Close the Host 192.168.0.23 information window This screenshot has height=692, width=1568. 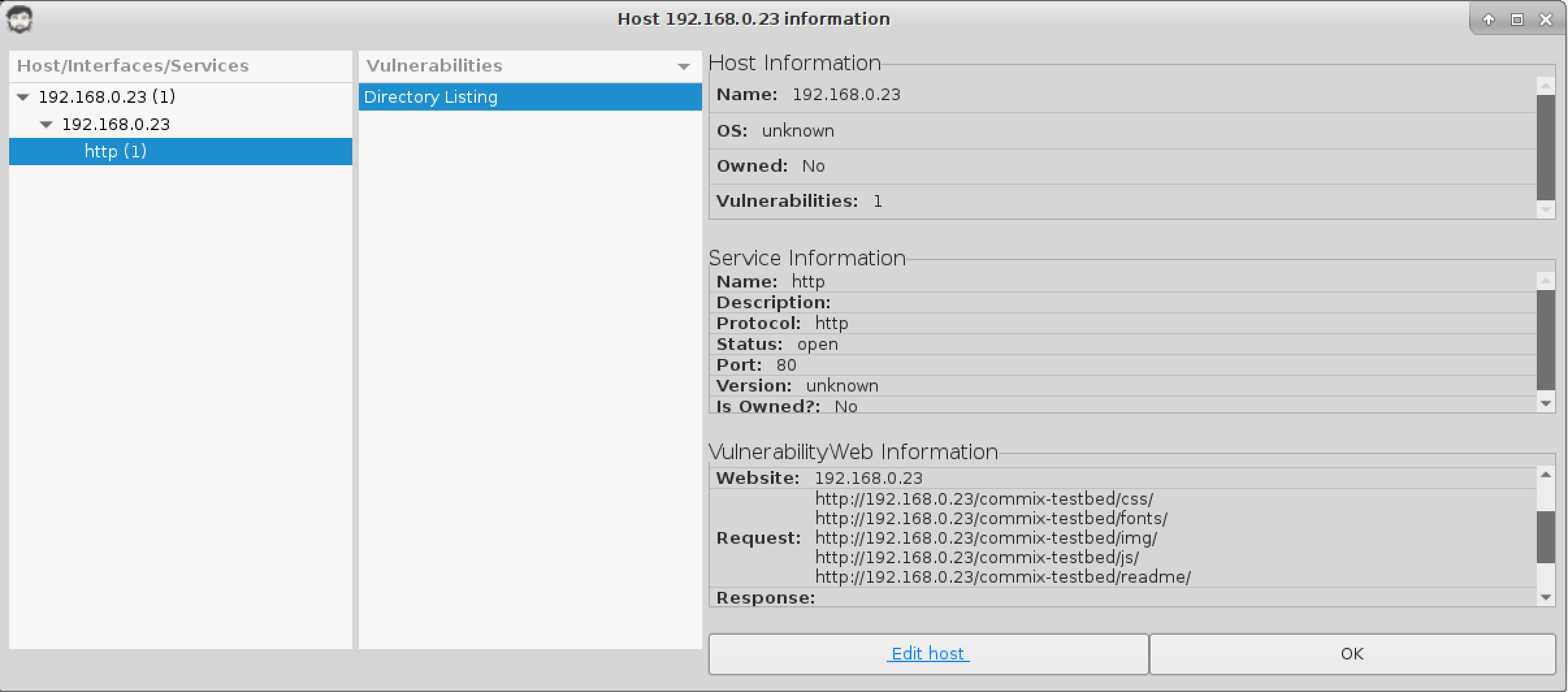1546,20
